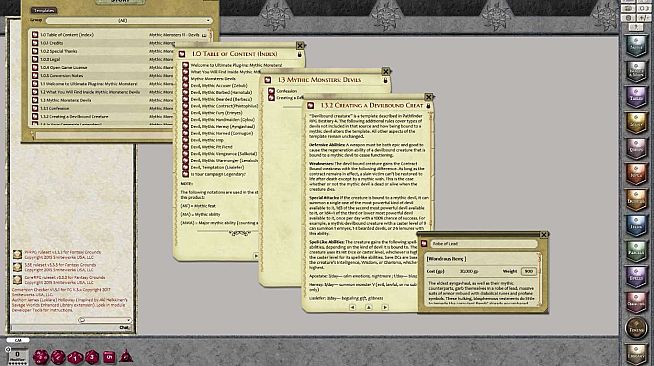Click link icon beside Confession in Devils window

tap(272, 91)
